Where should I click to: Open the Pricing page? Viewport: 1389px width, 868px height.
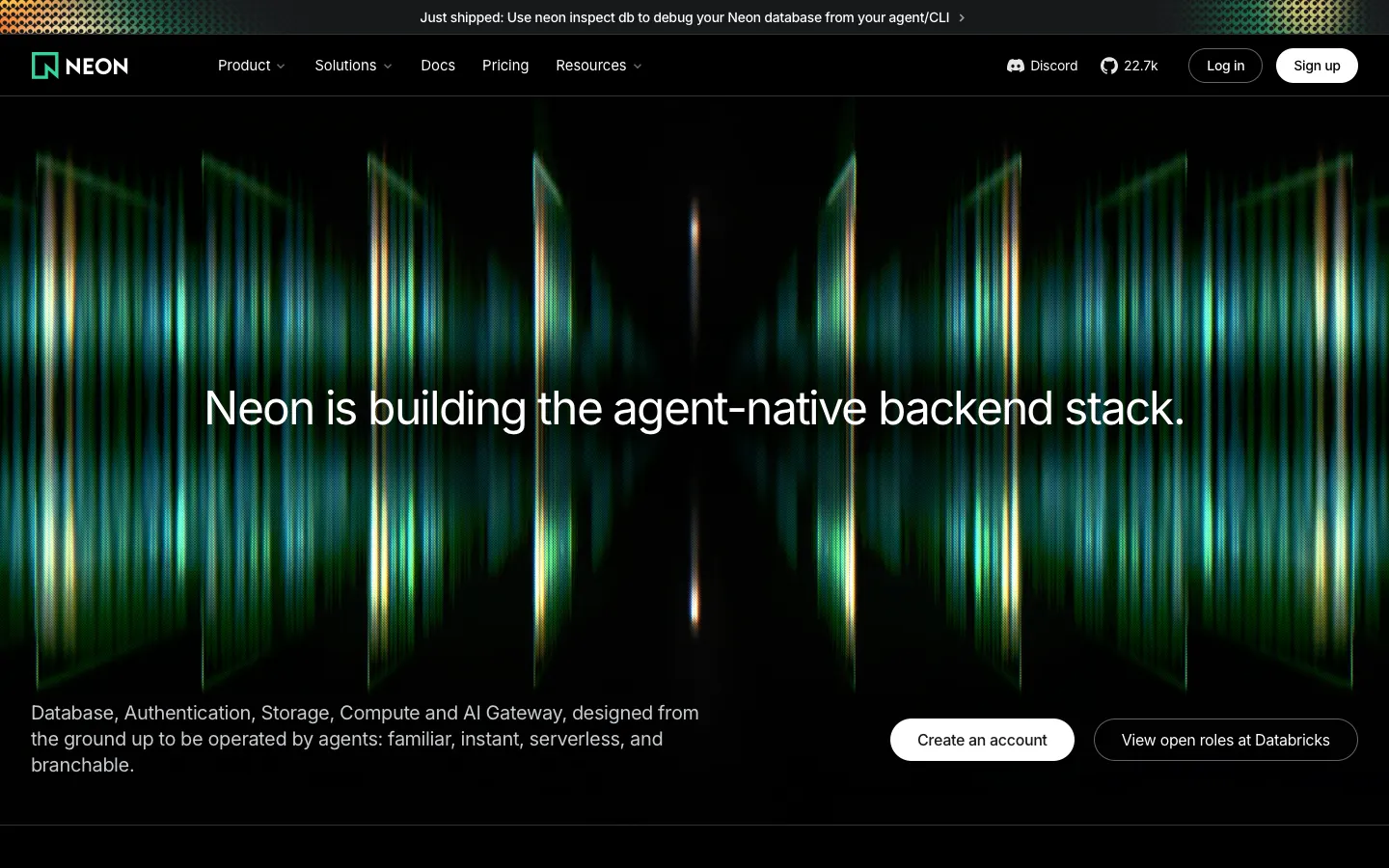505,66
